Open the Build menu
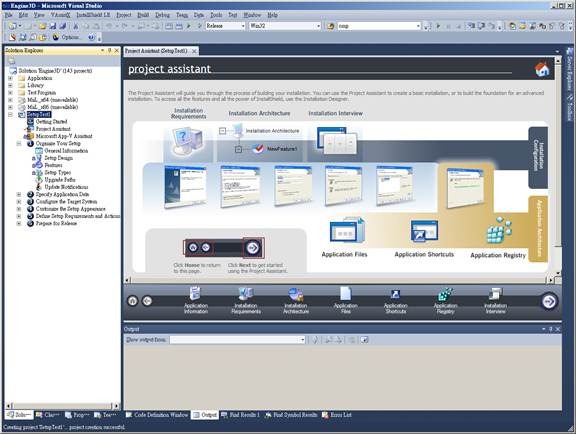The width and height of the screenshot is (576, 434). coord(143,15)
